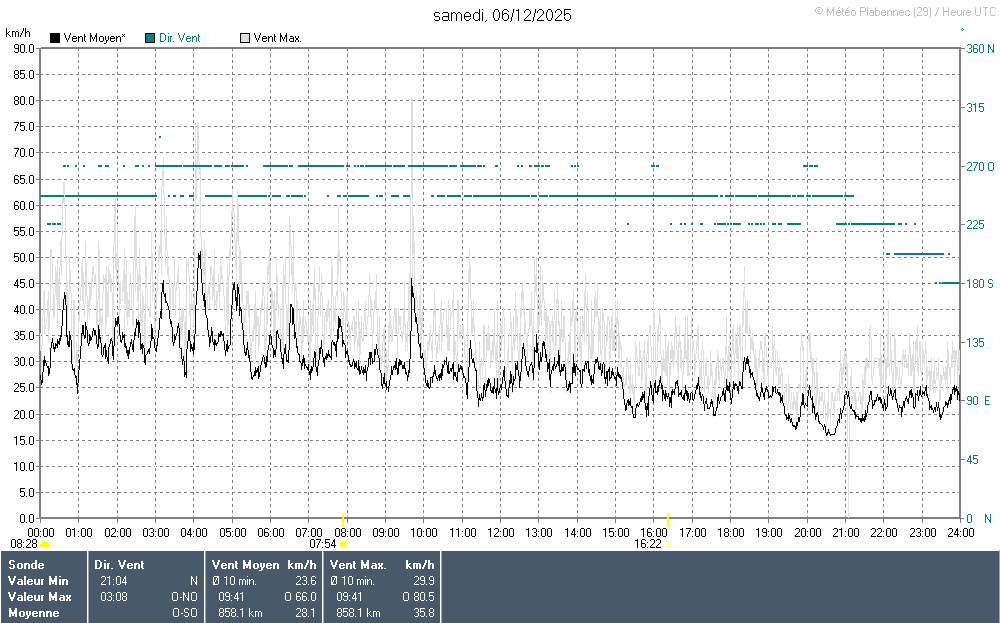This screenshot has width=1000, height=623.
Task: Click the Sonde header in the table
Action: [x=26, y=565]
